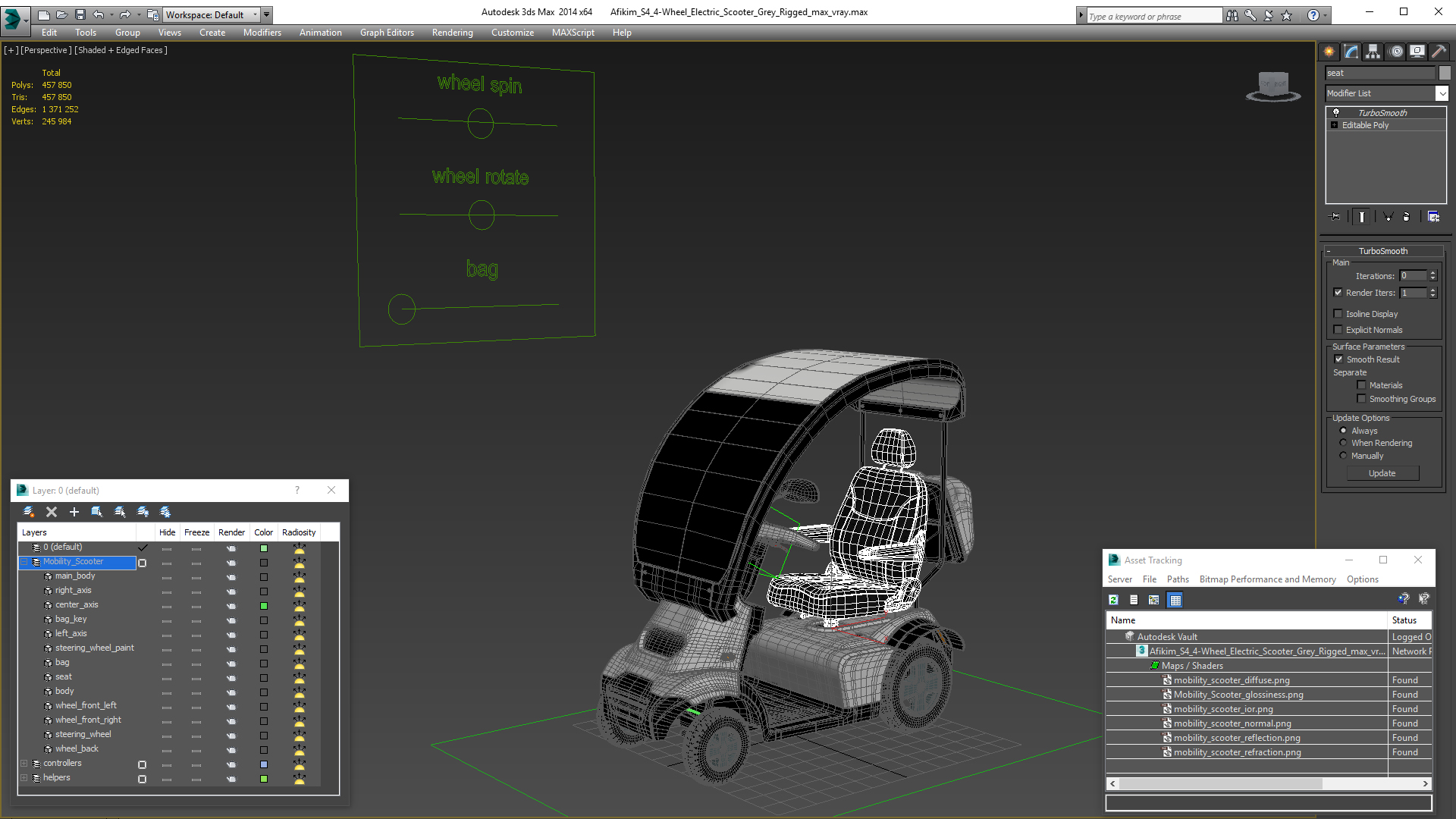This screenshot has height=819, width=1456.
Task: Click the seat object name field
Action: (x=1380, y=73)
